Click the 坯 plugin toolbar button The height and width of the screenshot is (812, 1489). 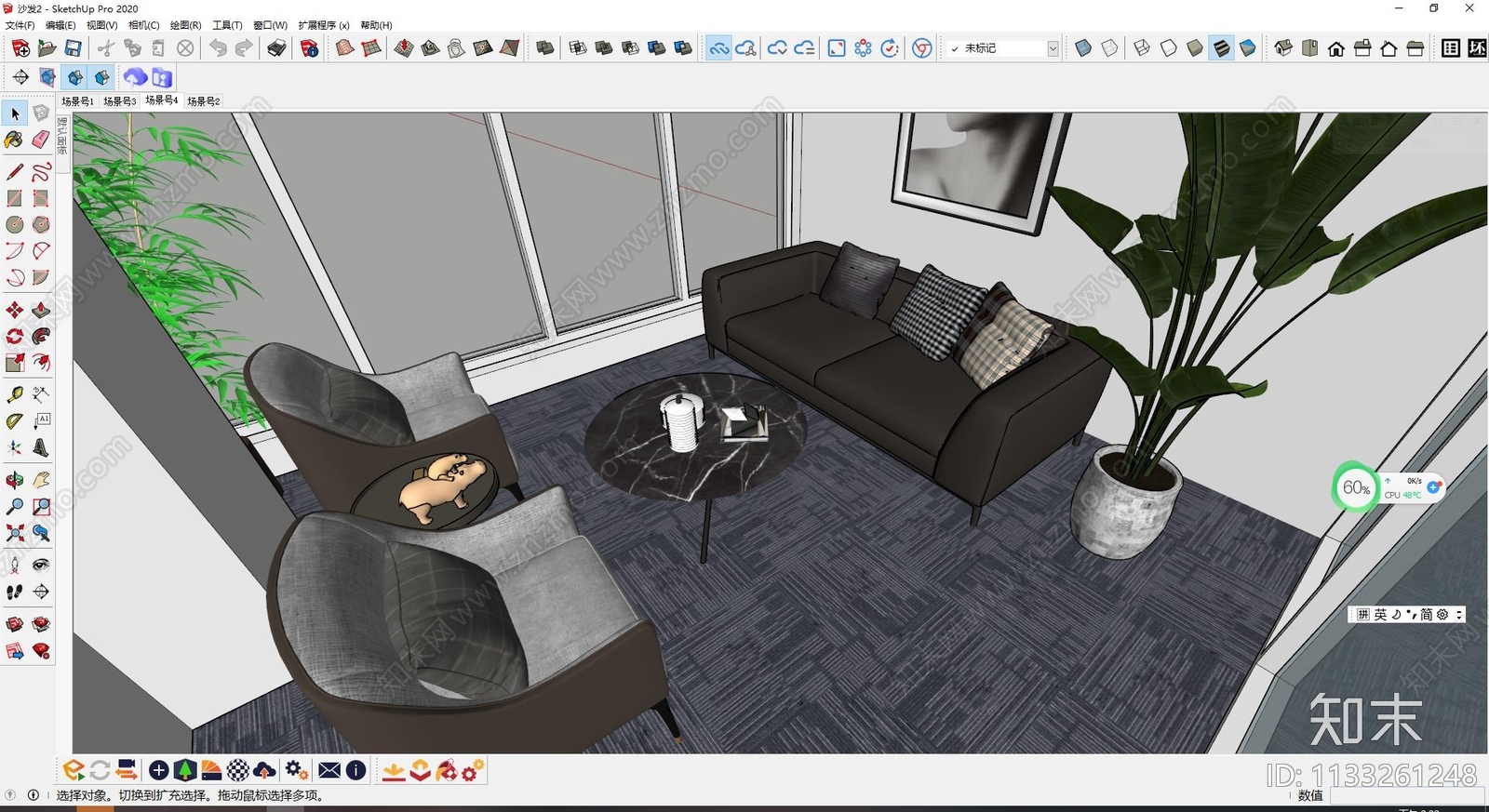[1477, 47]
